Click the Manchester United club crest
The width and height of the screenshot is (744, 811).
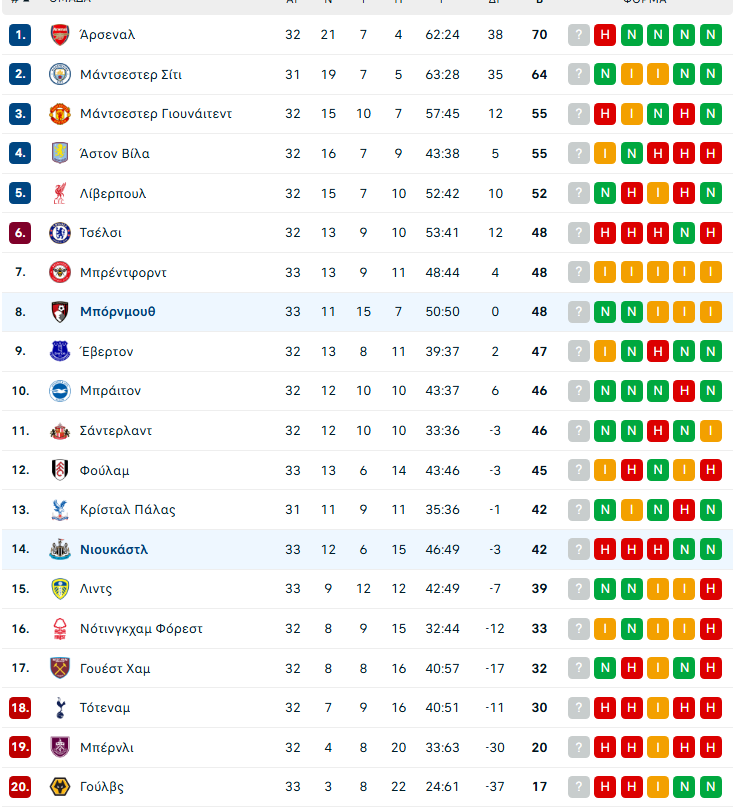click(x=60, y=114)
